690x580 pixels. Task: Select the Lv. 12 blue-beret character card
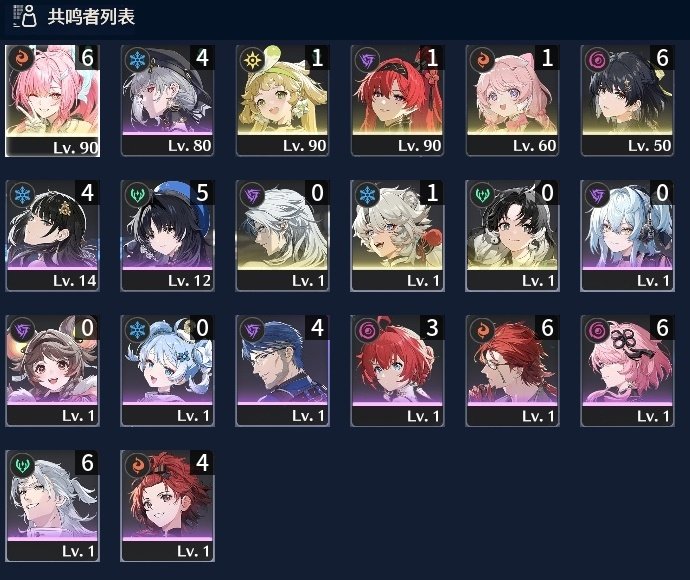168,235
